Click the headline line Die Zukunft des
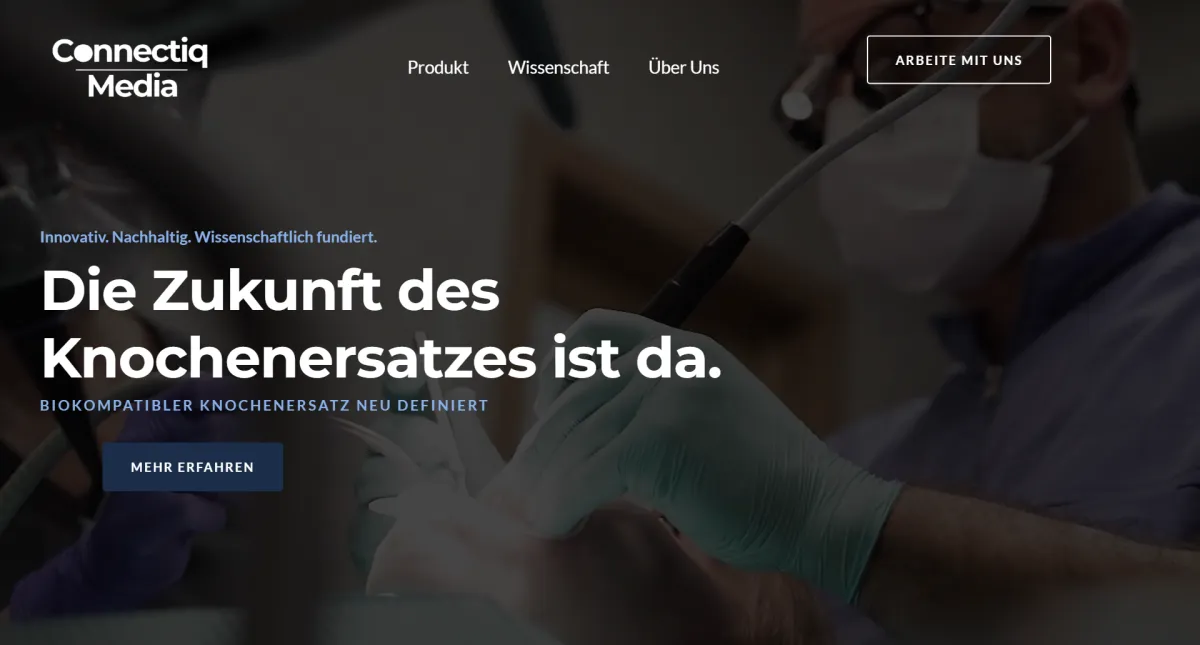Image resolution: width=1200 pixels, height=645 pixels. click(x=270, y=291)
